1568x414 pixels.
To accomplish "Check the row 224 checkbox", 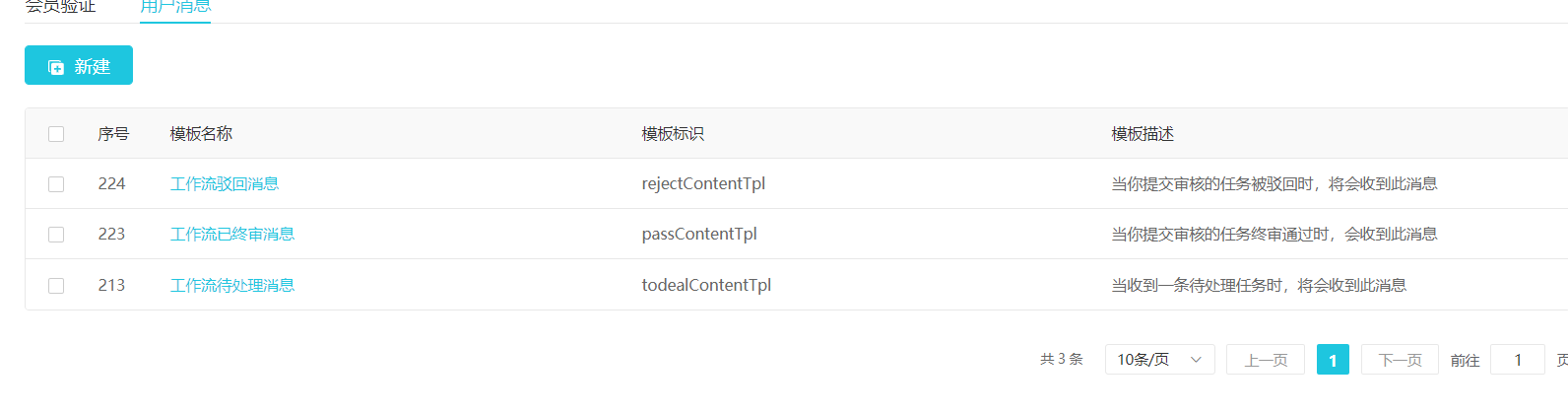I will [x=56, y=184].
